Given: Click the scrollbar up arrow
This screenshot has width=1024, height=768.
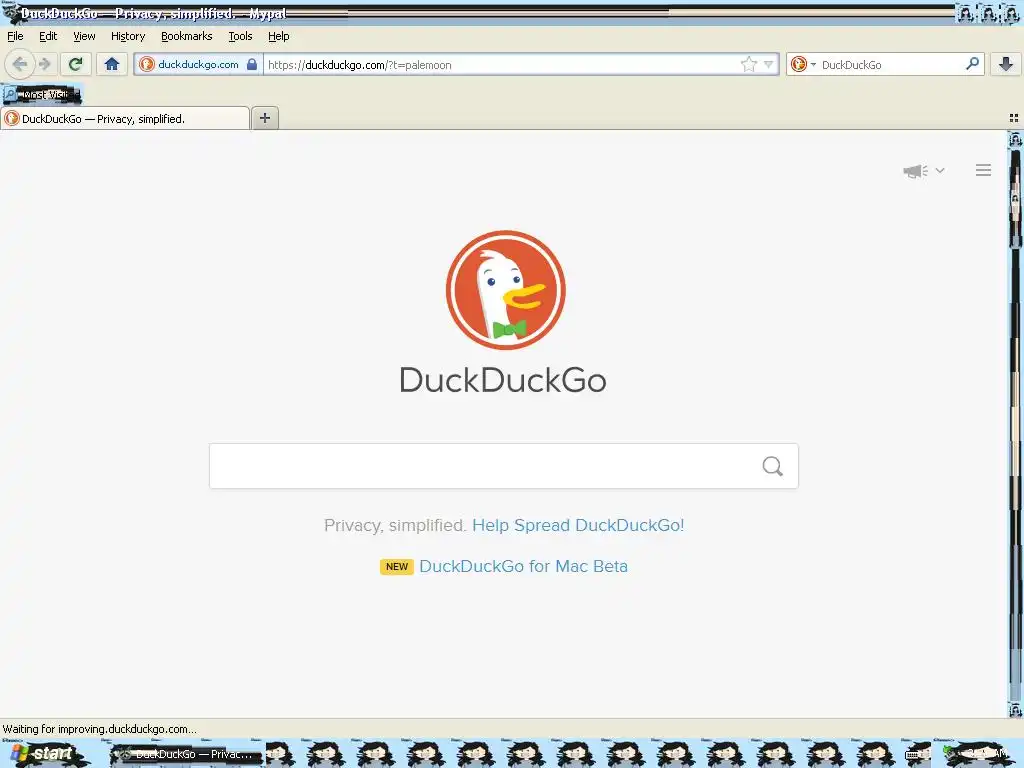Looking at the screenshot, I should click(1015, 139).
